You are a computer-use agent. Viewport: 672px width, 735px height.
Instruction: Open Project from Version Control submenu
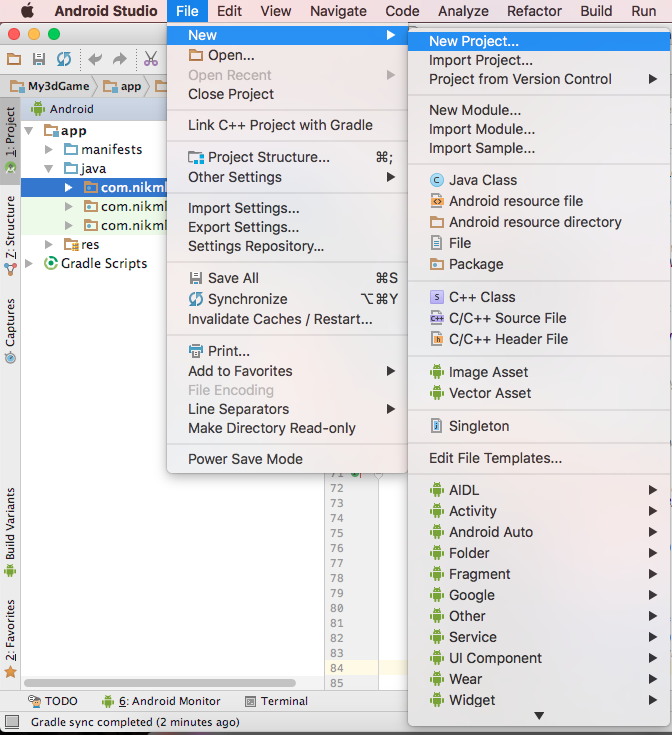click(x=539, y=79)
